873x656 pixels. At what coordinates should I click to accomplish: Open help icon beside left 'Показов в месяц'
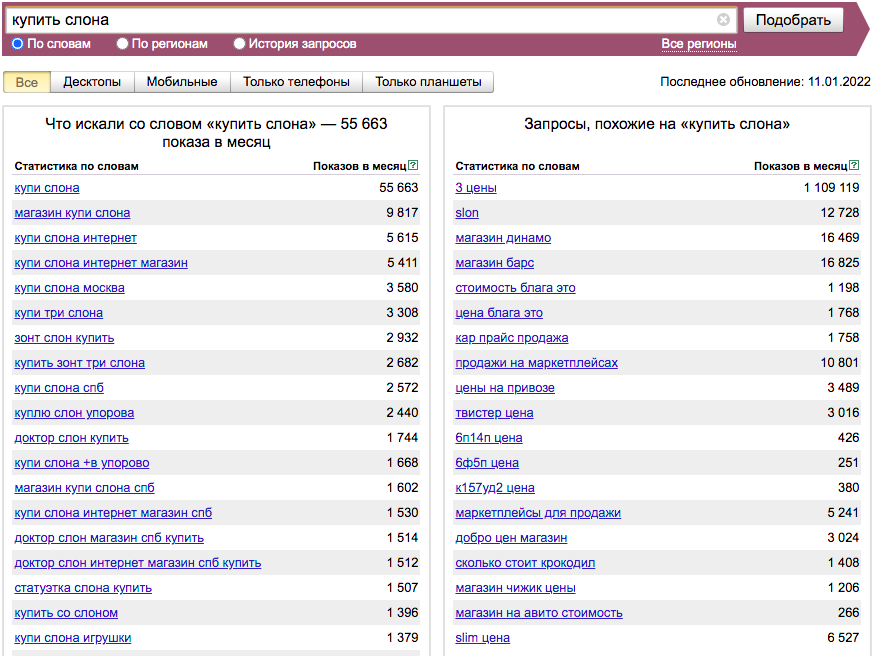413,165
